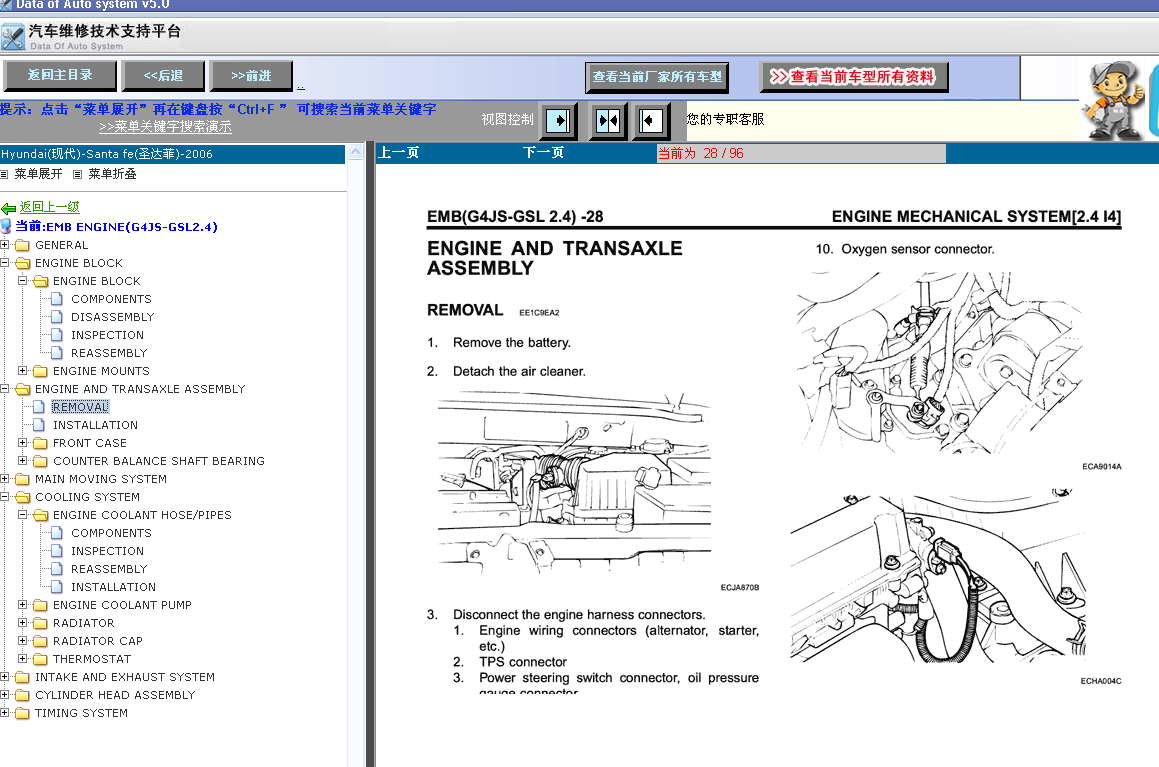Click 菜单展开 to expand the menu
This screenshot has width=1159, height=767.
pos(38,174)
